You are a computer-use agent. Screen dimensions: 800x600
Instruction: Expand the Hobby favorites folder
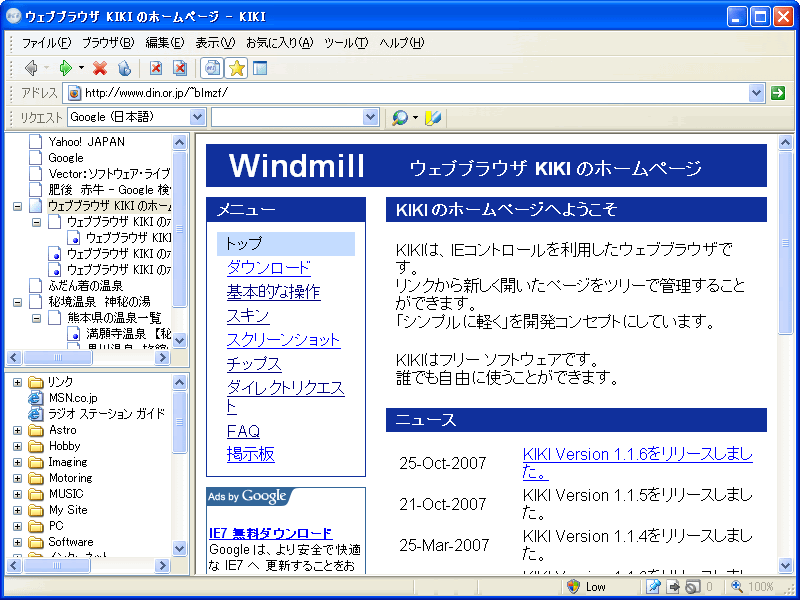coord(17,446)
